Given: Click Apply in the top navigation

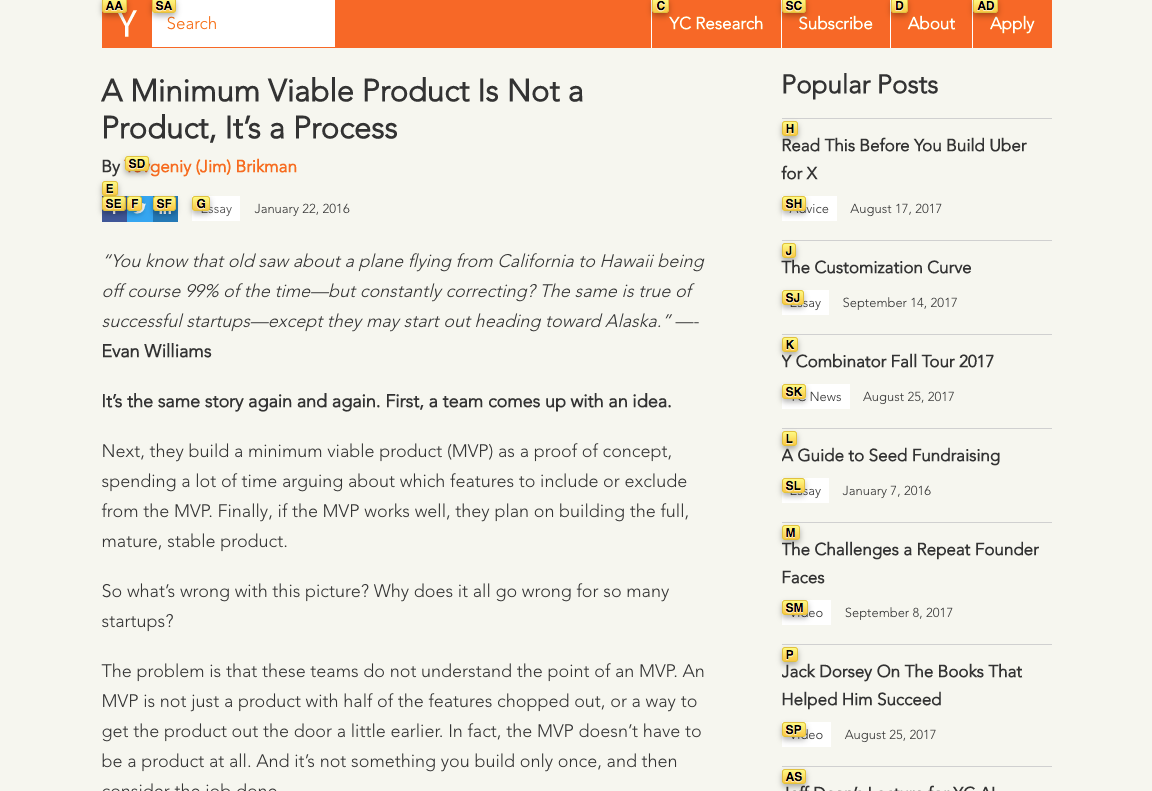Looking at the screenshot, I should tap(1011, 24).
